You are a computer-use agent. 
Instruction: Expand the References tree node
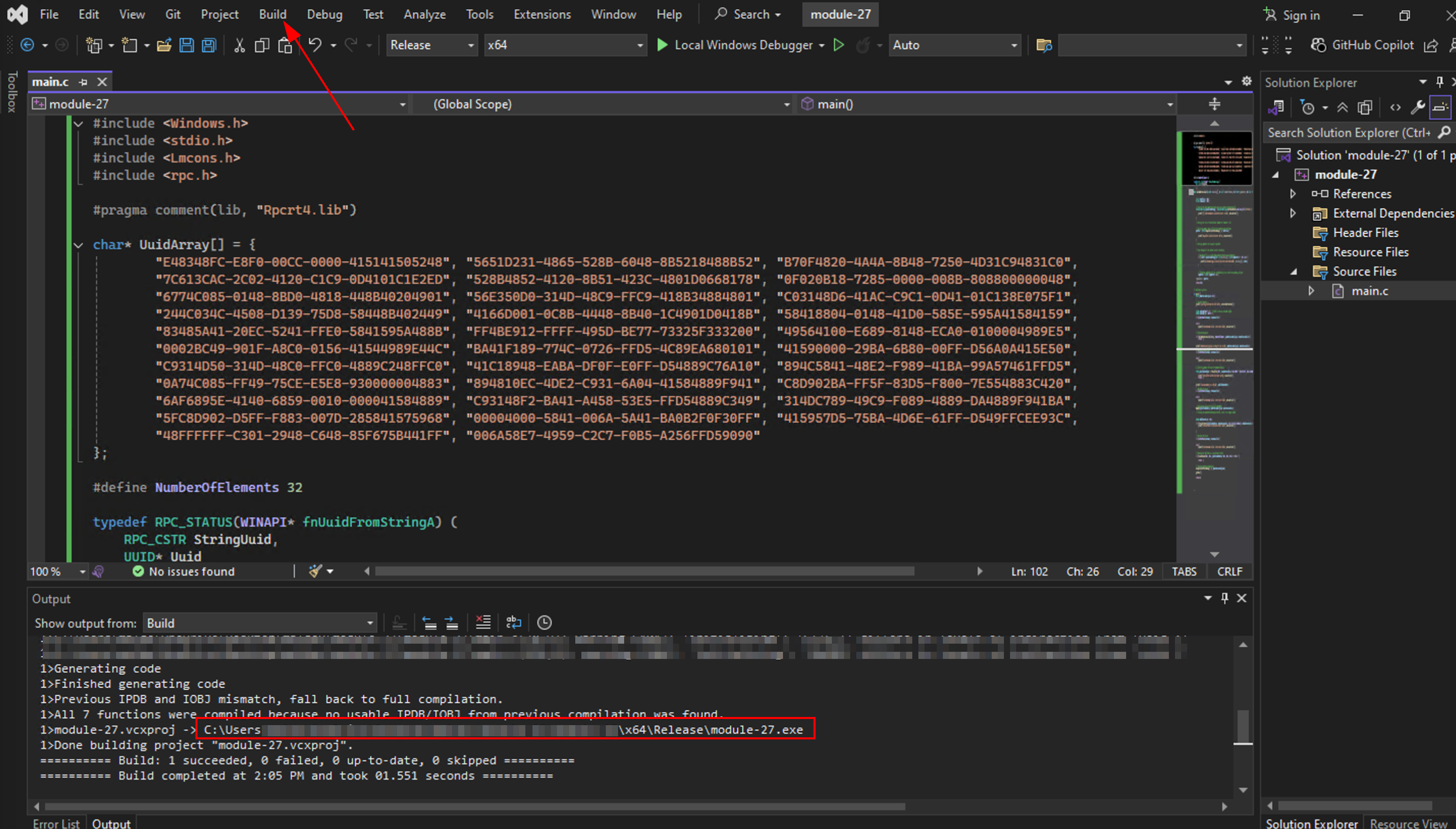pyautogui.click(x=1293, y=194)
